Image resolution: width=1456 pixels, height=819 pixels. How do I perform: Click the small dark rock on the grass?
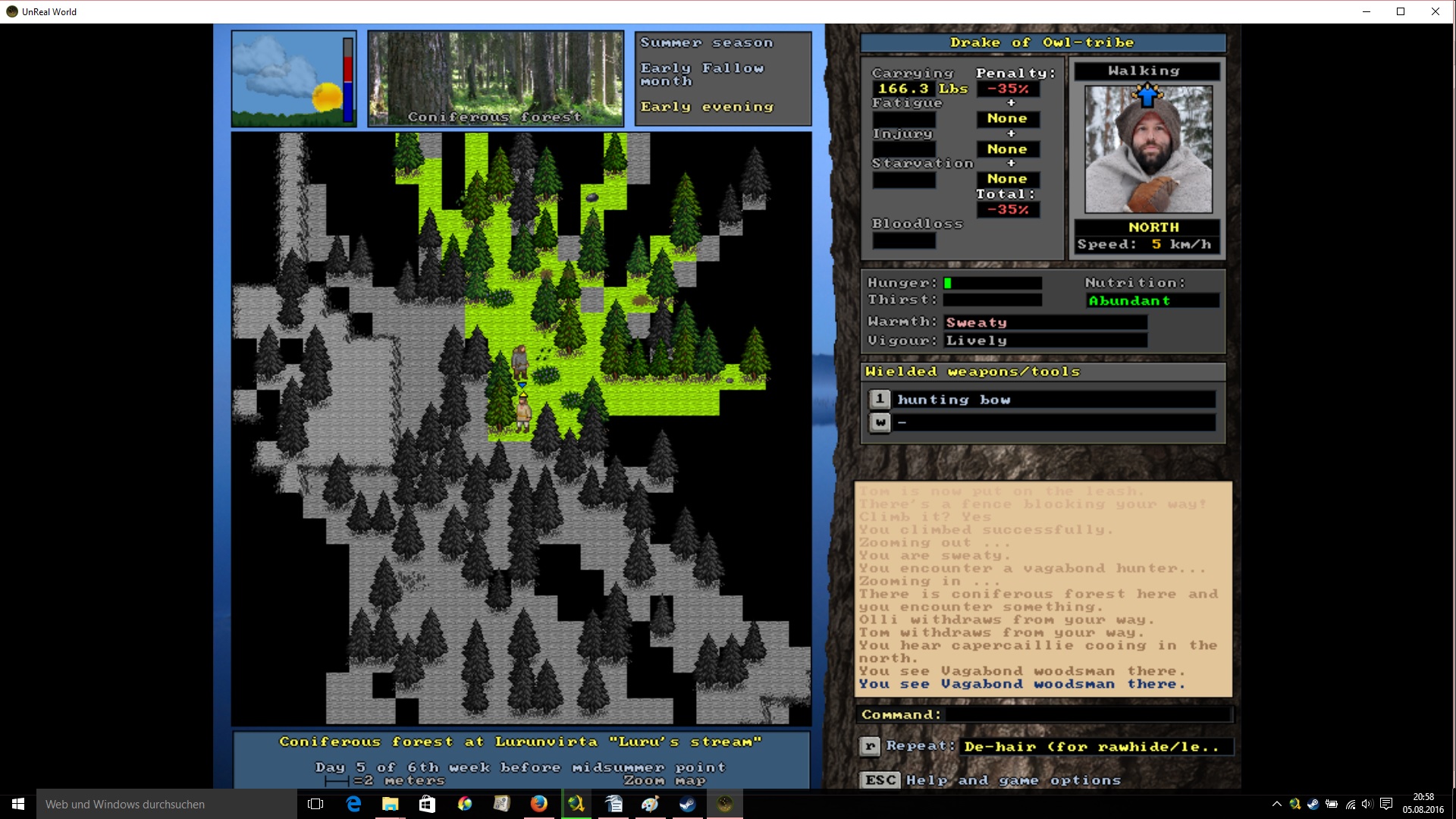pyautogui.click(x=593, y=197)
